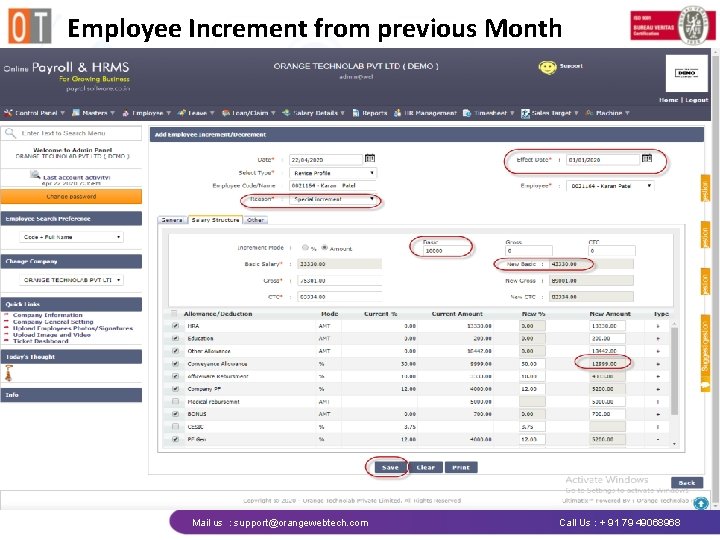Image resolution: width=720 pixels, height=540 pixels.
Task: Open the Control Panel menu
Action: [34, 113]
